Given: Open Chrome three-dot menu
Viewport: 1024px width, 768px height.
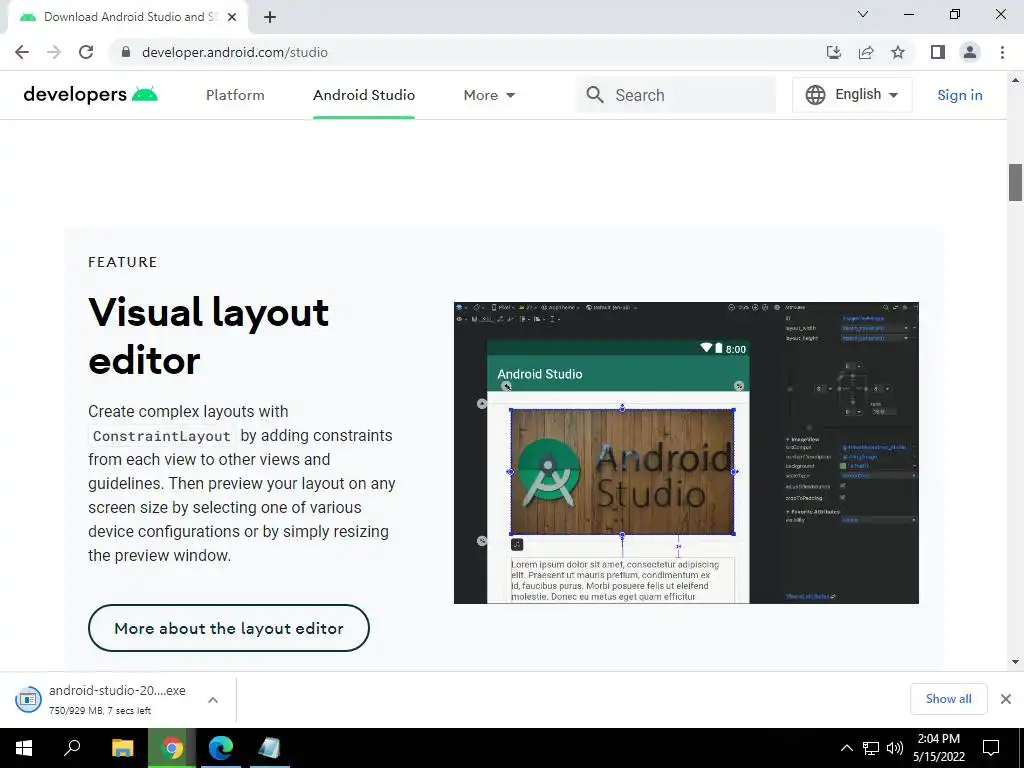Looking at the screenshot, I should pyautogui.click(x=1002, y=52).
